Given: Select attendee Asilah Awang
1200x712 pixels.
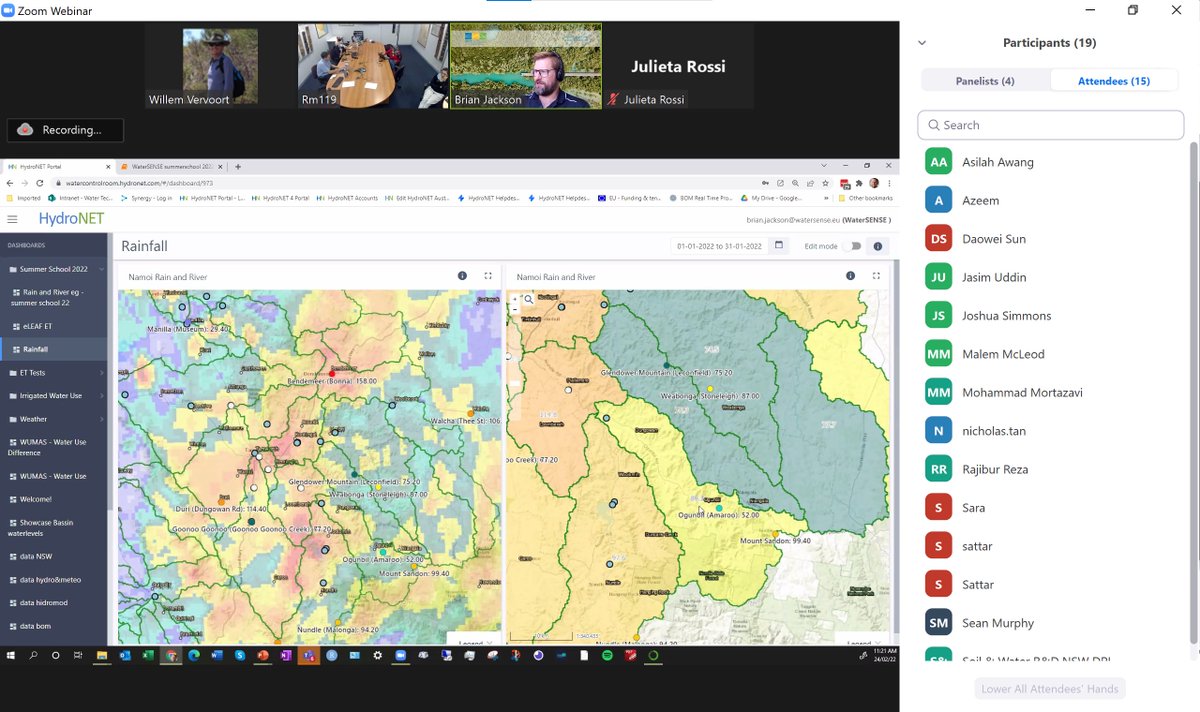Looking at the screenshot, I should (1050, 162).
